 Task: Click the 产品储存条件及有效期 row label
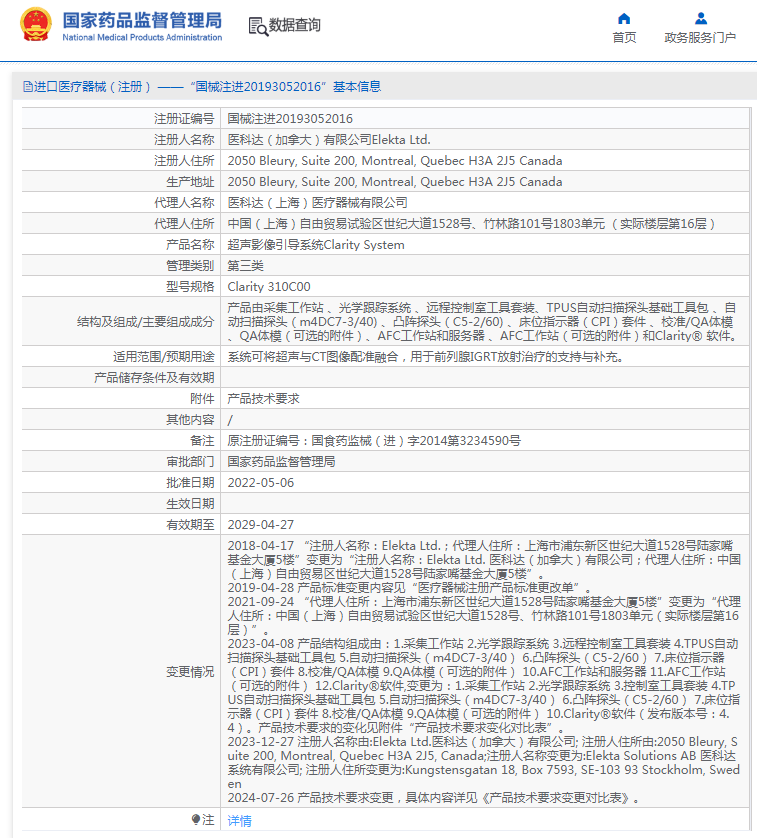click(x=154, y=378)
